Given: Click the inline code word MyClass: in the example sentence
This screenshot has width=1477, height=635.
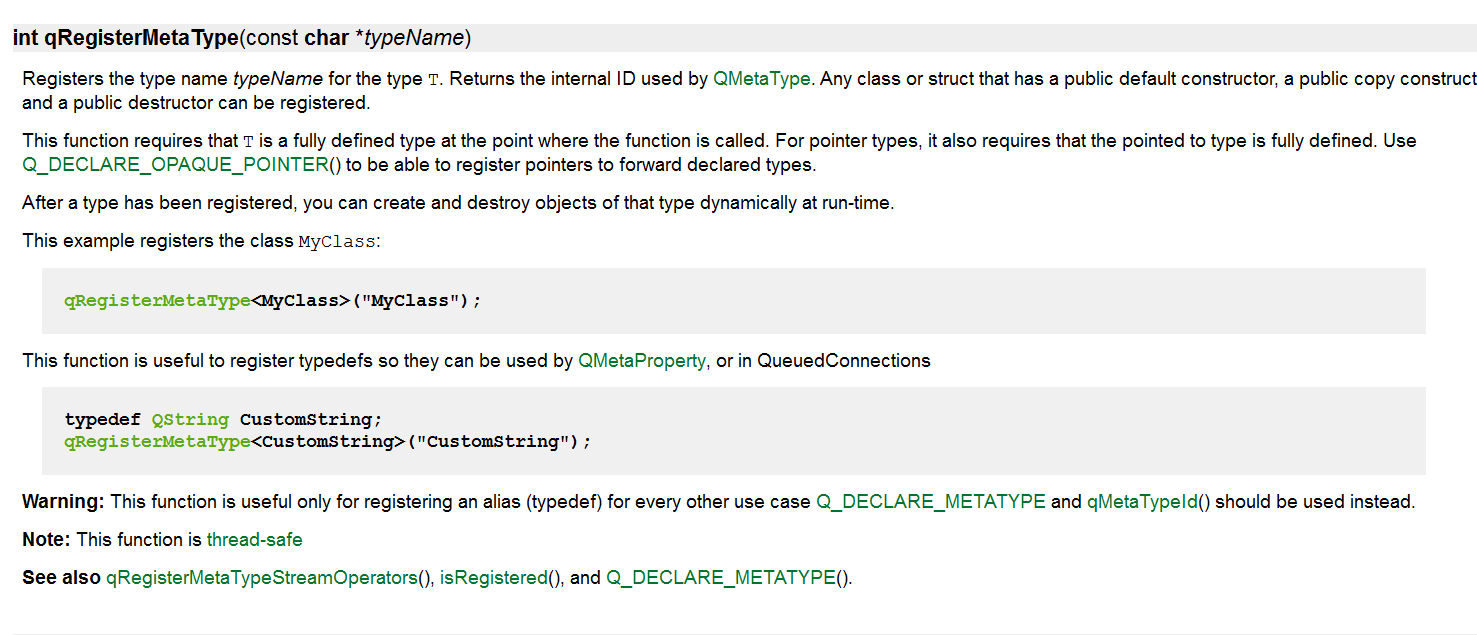Looking at the screenshot, I should 339,242.
